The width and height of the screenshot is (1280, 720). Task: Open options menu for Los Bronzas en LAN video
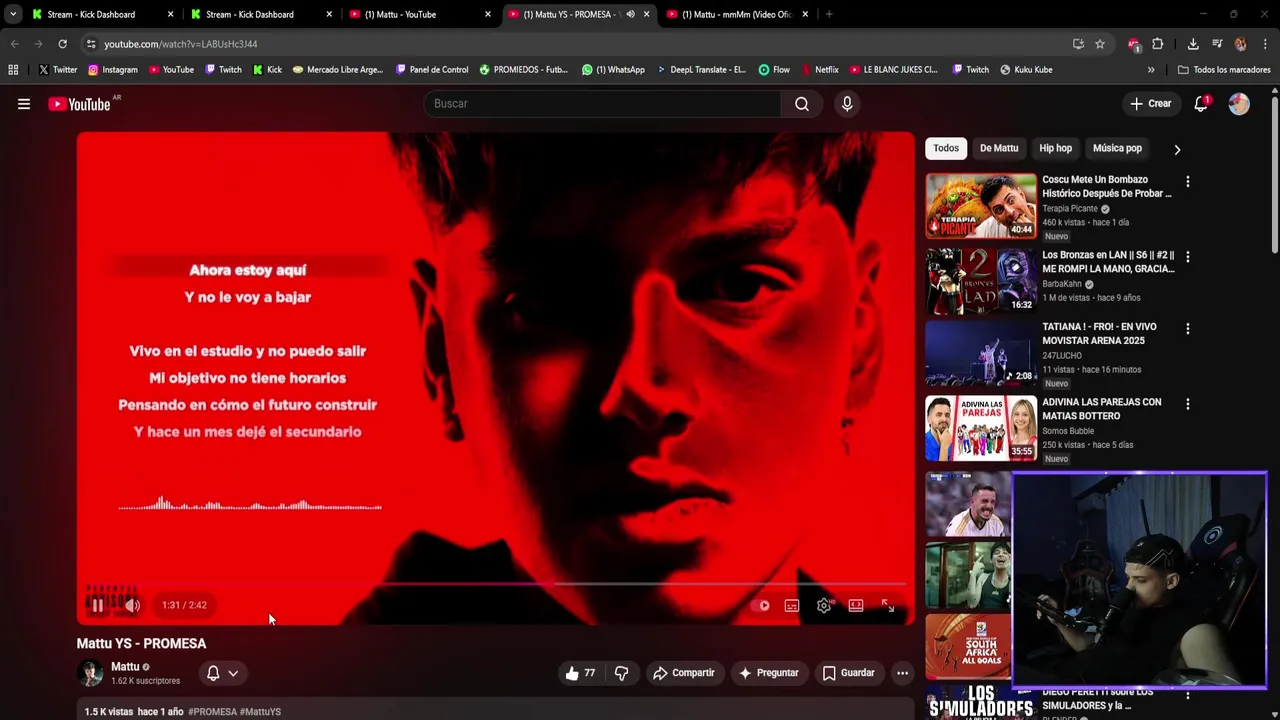(x=1187, y=257)
